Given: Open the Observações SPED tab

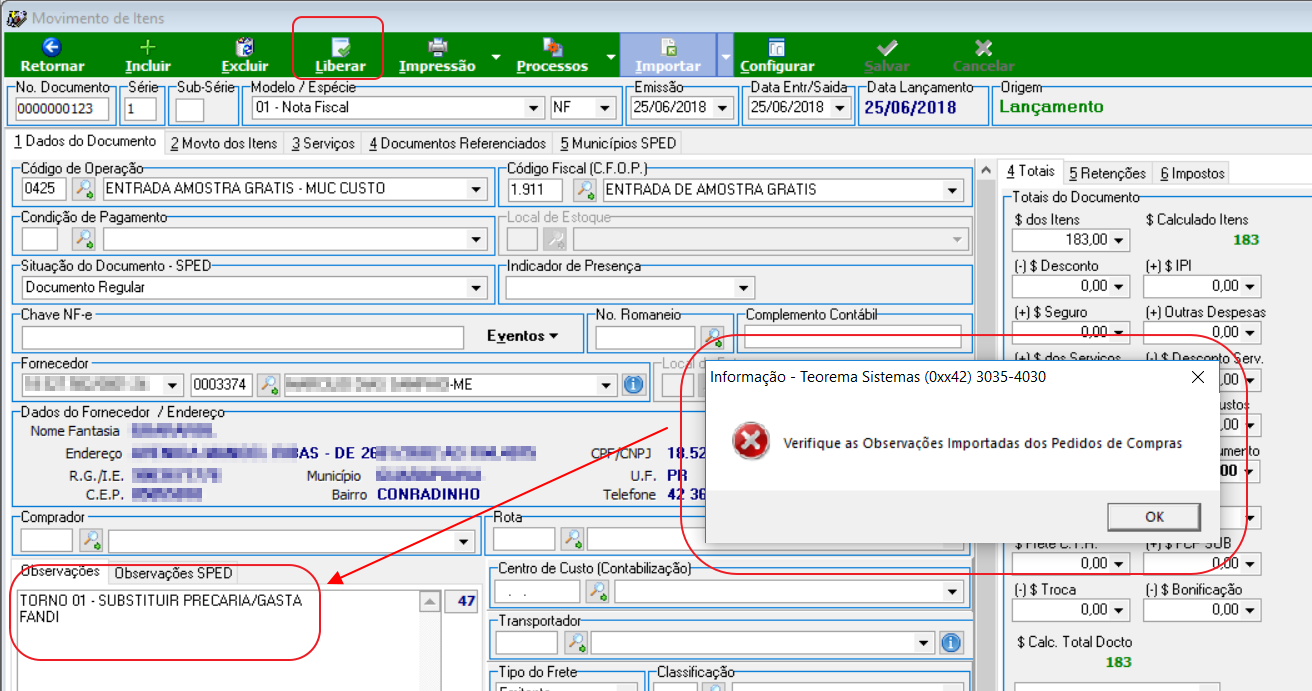Looking at the screenshot, I should [173, 573].
